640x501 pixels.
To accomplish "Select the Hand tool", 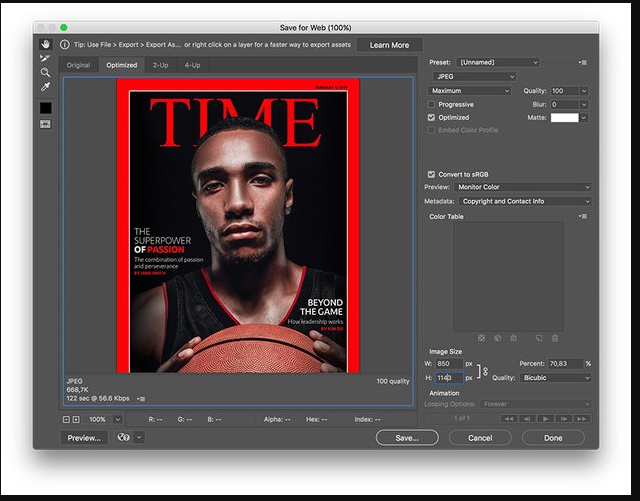I will point(45,44).
